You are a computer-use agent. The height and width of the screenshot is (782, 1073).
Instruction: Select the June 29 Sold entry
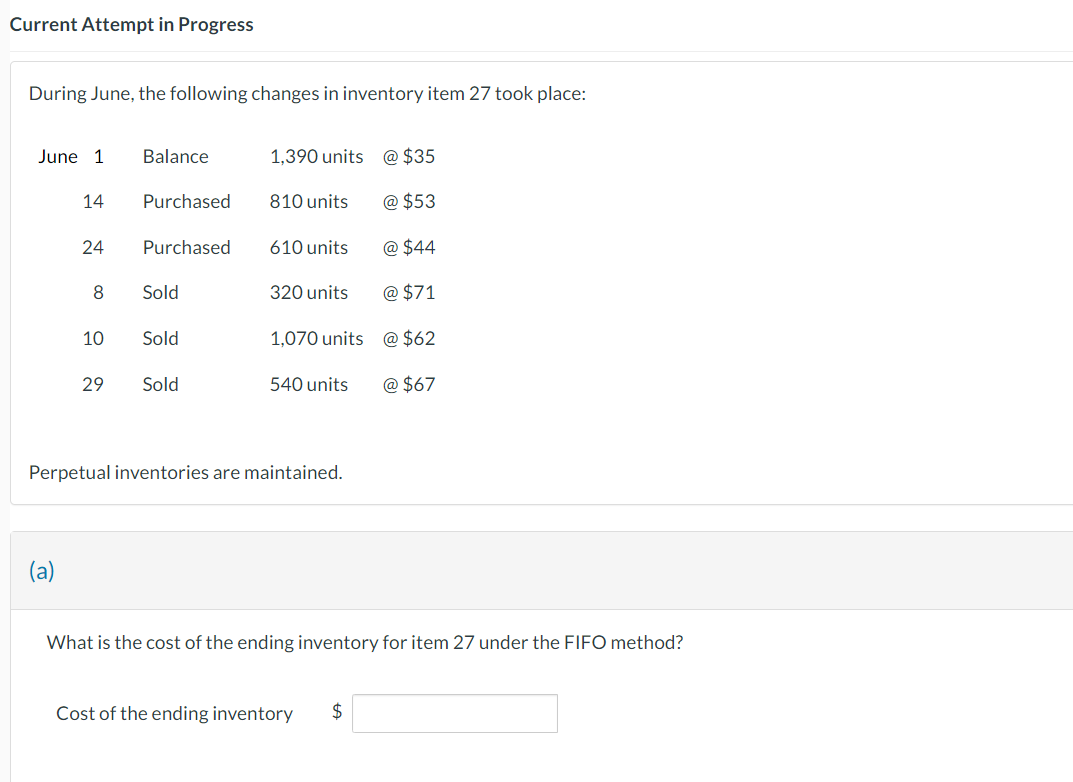point(160,384)
